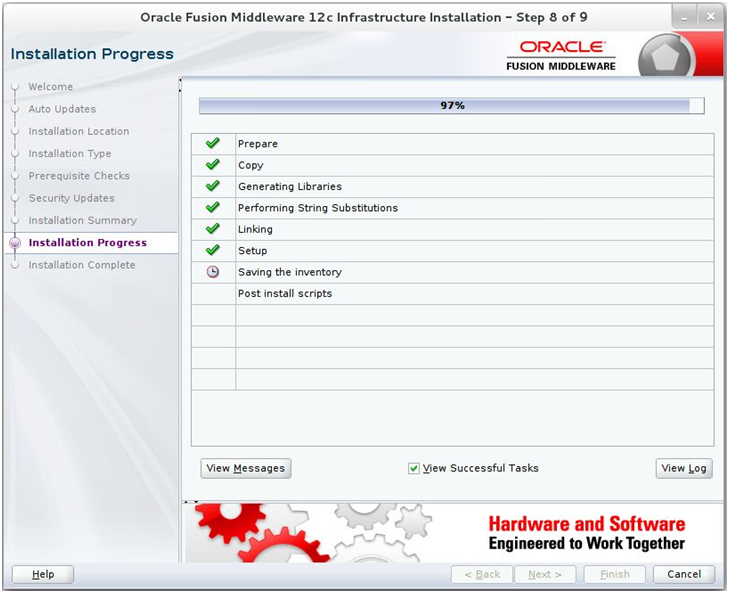729x593 pixels.
Task: Click Performing String Substitutions text
Action: [318, 208]
